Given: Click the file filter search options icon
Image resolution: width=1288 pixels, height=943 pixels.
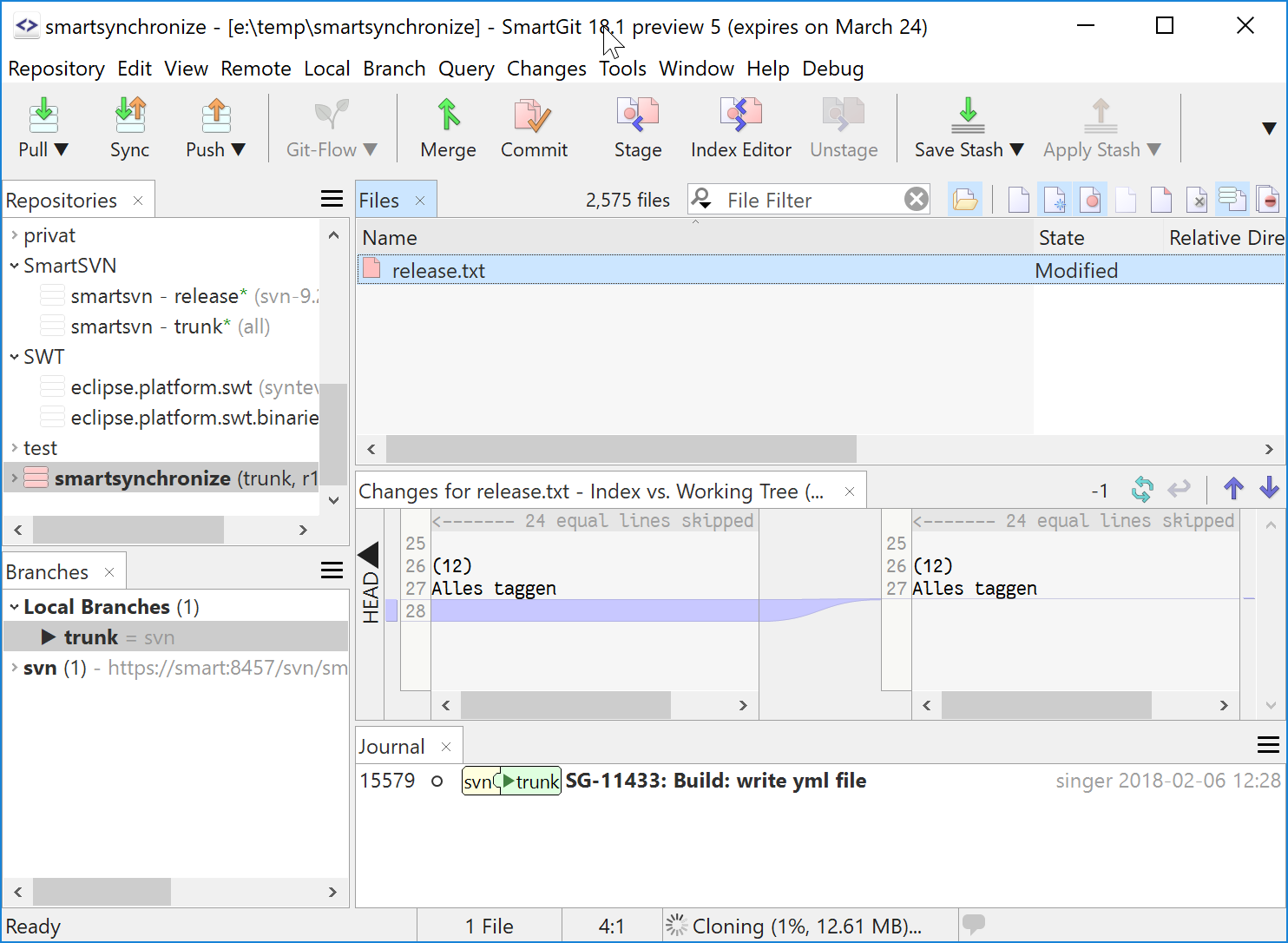Looking at the screenshot, I should coord(702,200).
